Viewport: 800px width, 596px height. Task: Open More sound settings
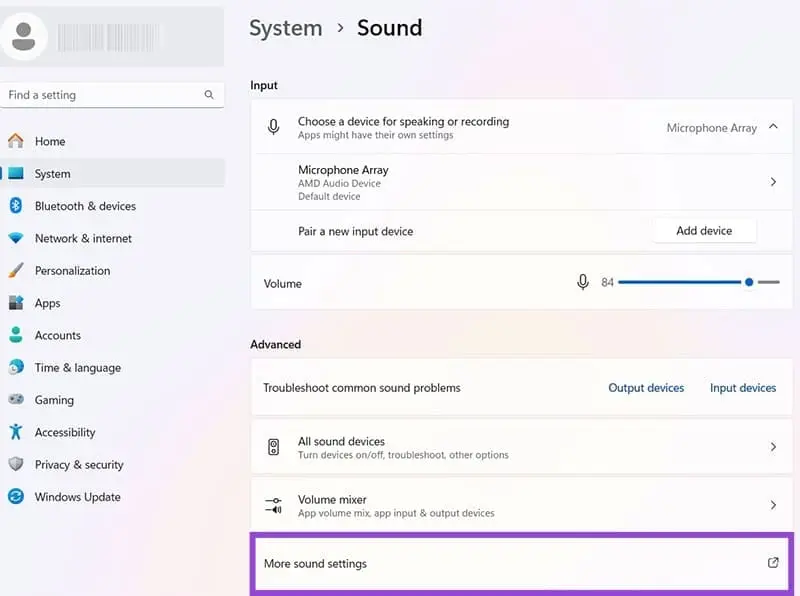(x=521, y=563)
